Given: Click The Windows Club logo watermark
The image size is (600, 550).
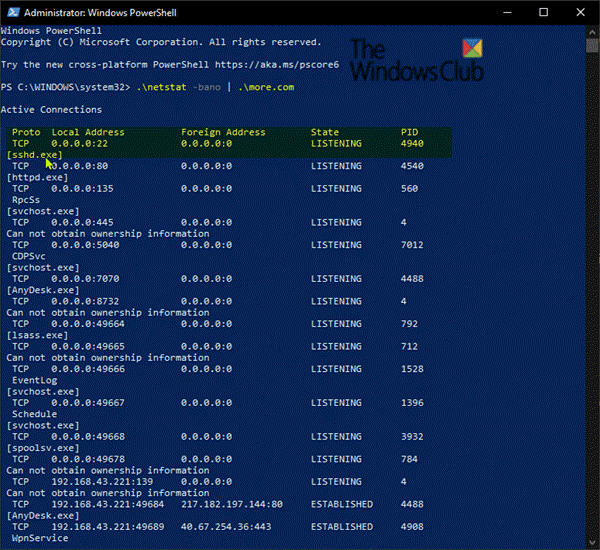Looking at the screenshot, I should (x=417, y=60).
